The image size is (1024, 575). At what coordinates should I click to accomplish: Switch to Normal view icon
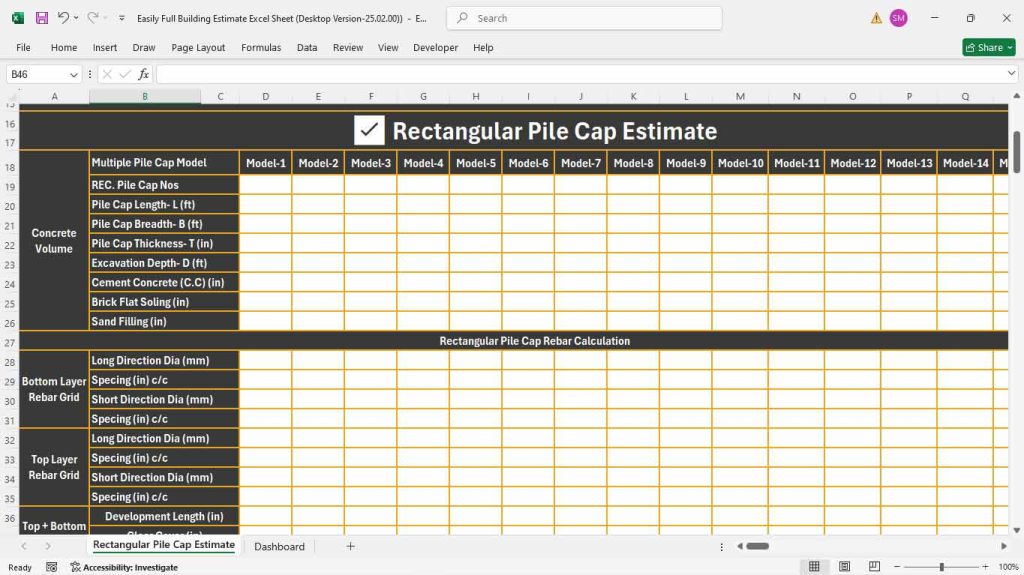click(814, 567)
